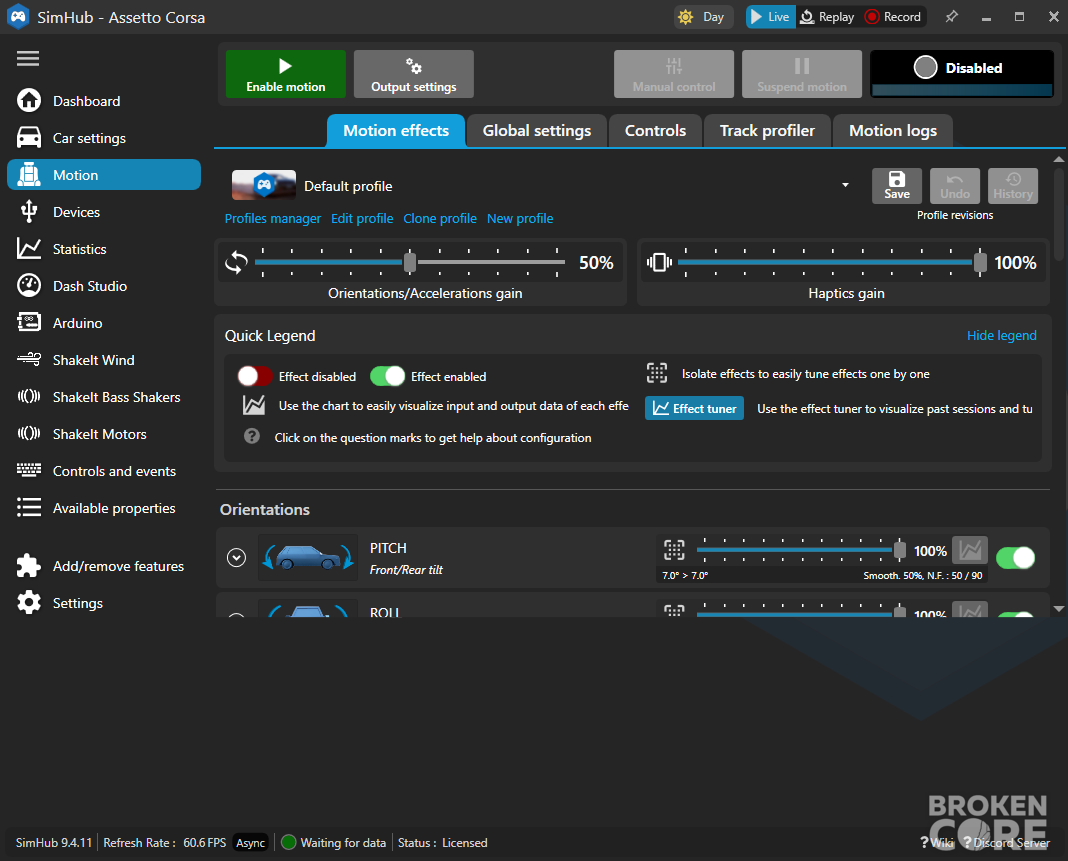1068x861 pixels.
Task: Open the Track profiler tab
Action: [767, 131]
